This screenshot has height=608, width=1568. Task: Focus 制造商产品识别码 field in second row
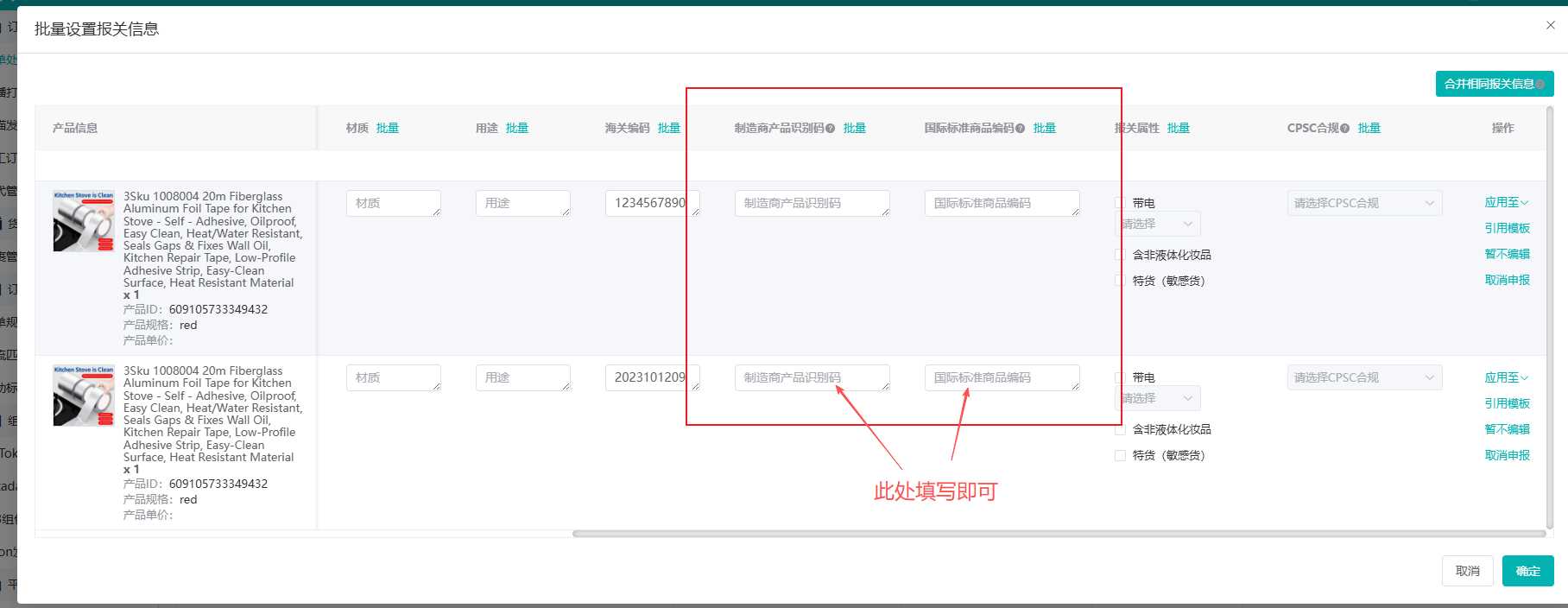[x=812, y=377]
